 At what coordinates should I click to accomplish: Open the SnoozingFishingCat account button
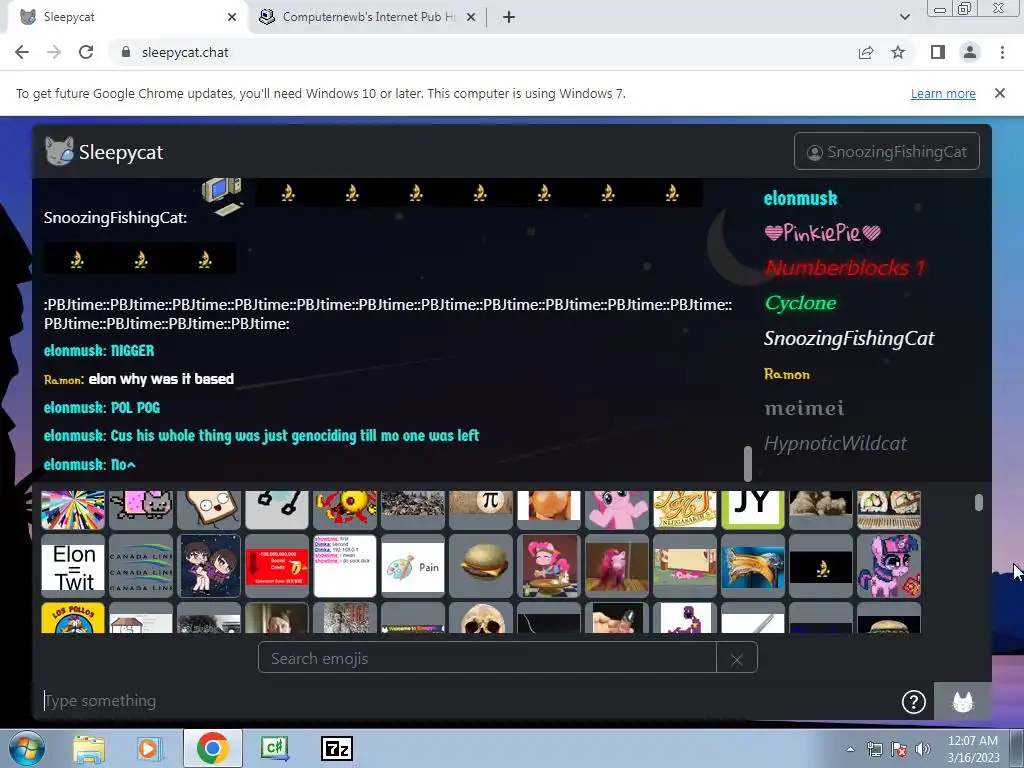point(887,152)
